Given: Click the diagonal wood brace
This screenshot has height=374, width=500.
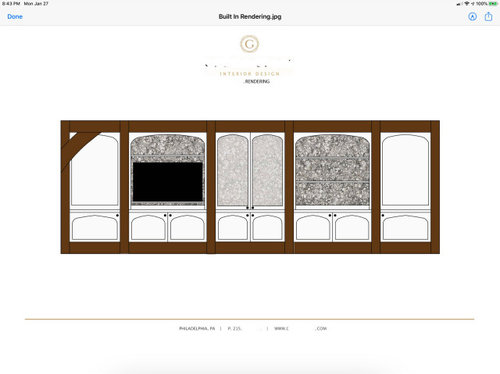Looking at the screenshot, I should point(79,149).
